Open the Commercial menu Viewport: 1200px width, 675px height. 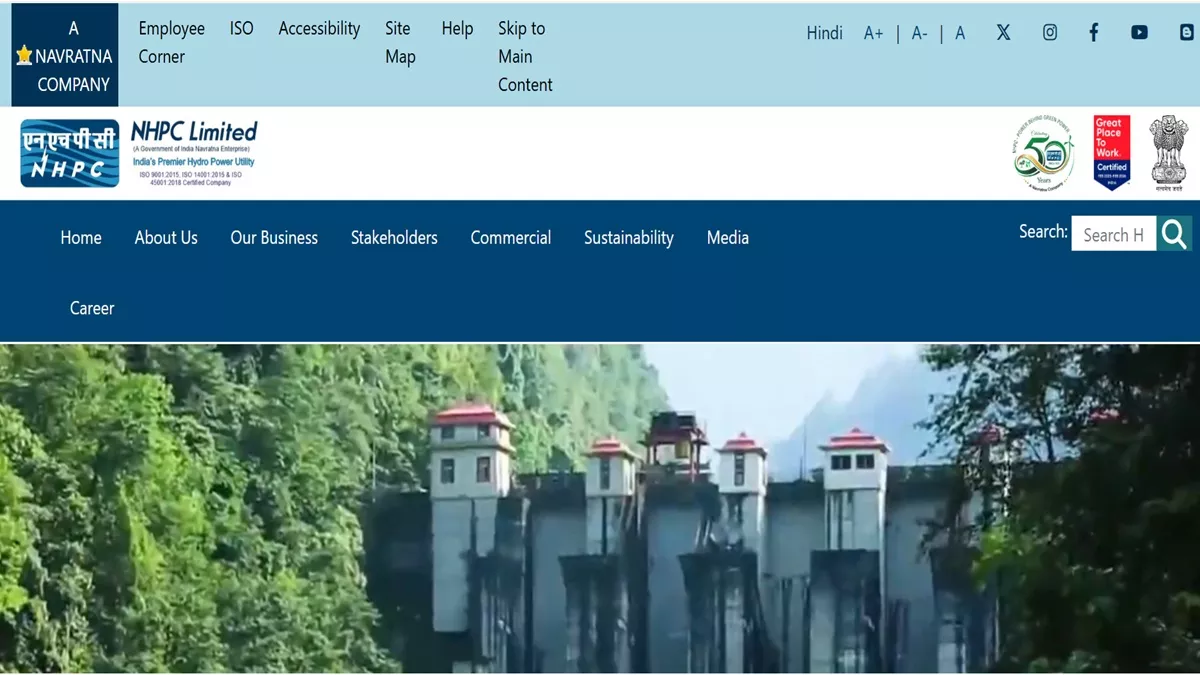click(511, 238)
